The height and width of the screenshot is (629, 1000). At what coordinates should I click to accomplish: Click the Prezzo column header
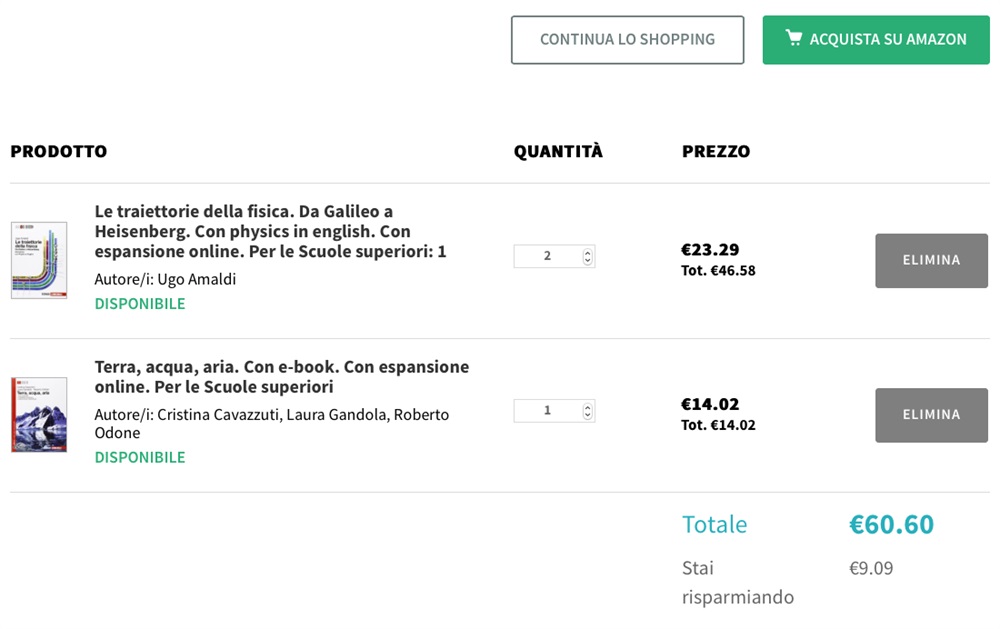(715, 152)
